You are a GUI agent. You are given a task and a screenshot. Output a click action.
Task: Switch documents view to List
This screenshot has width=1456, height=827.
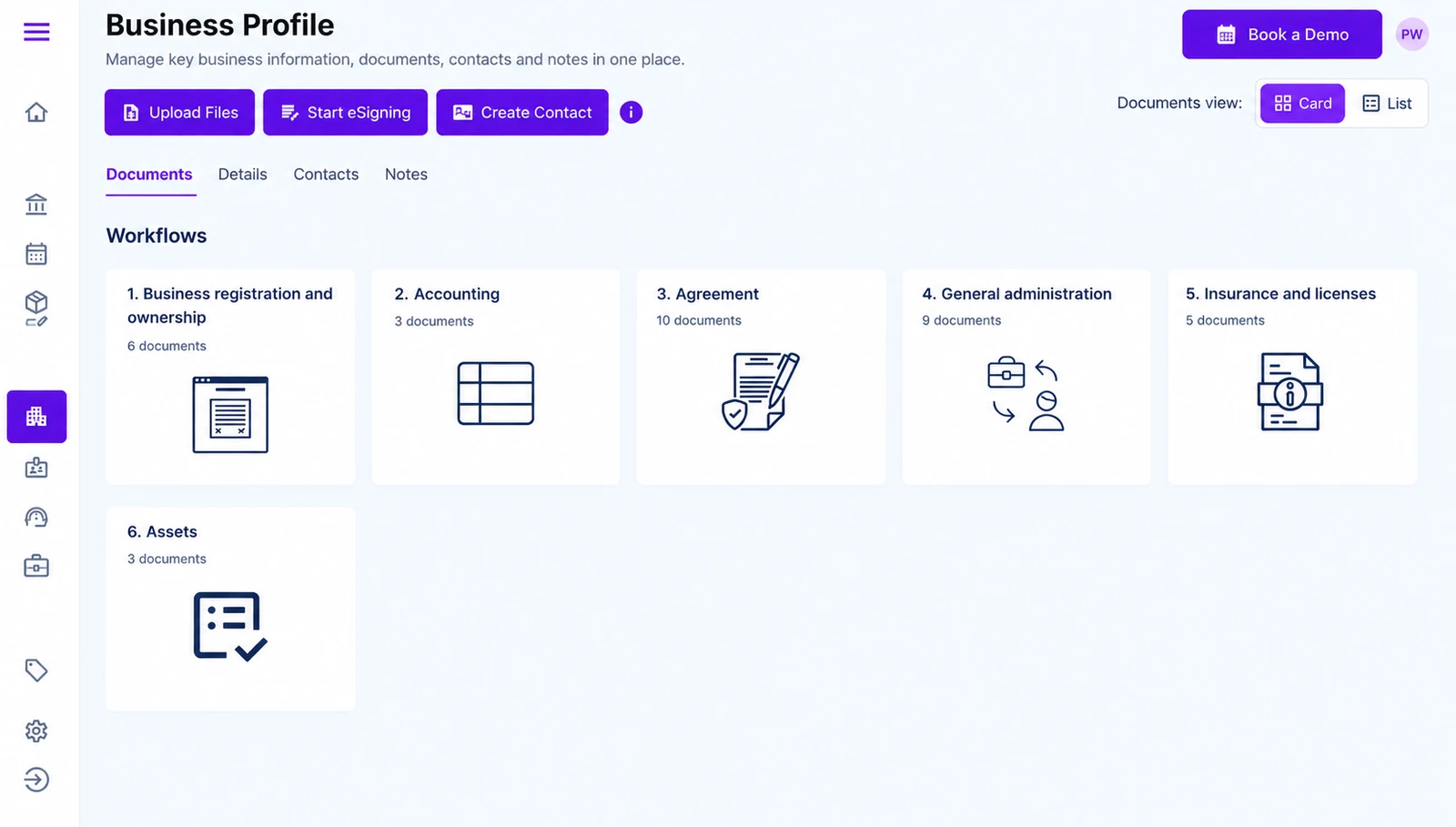point(1387,104)
